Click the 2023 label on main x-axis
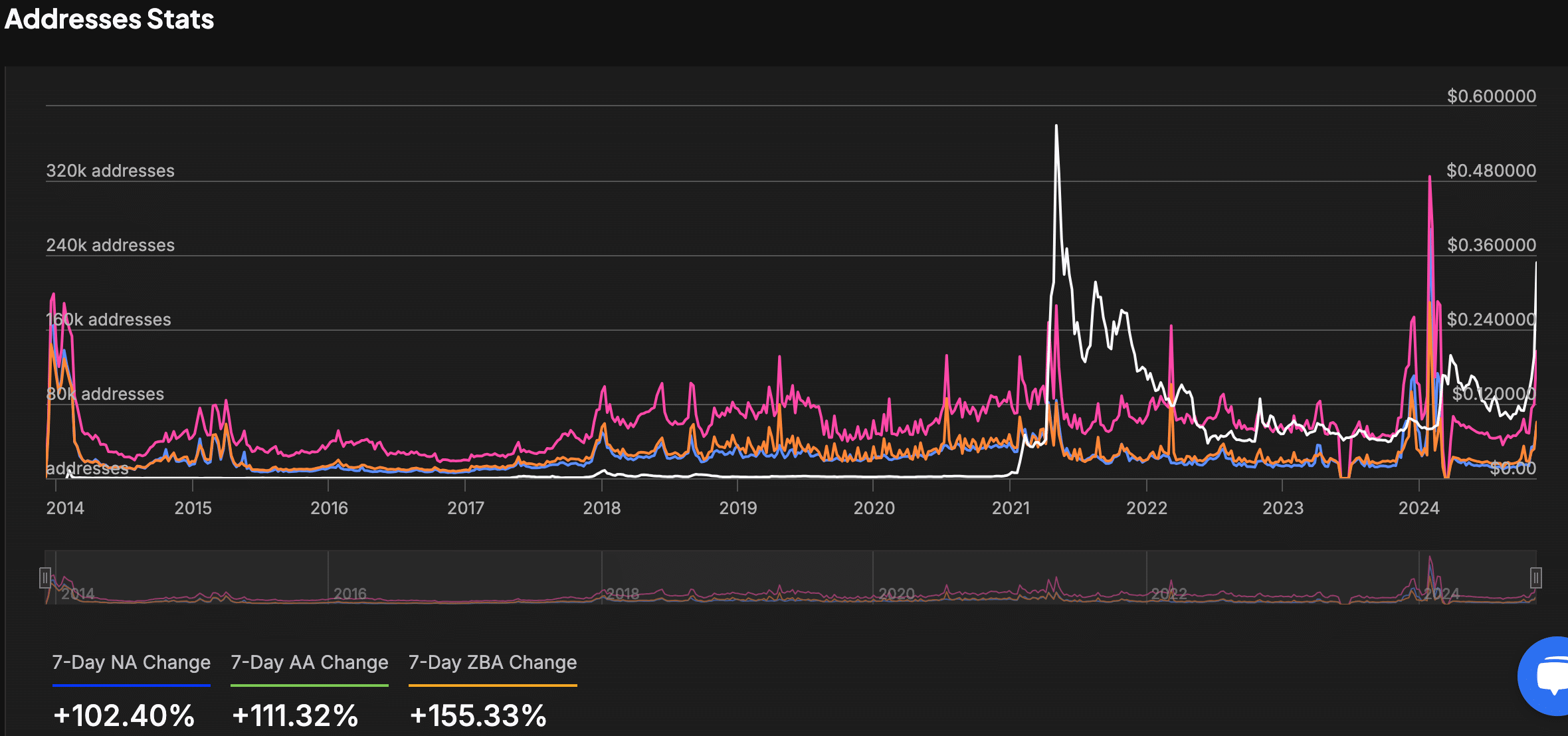This screenshot has width=1568, height=736. (x=1283, y=508)
